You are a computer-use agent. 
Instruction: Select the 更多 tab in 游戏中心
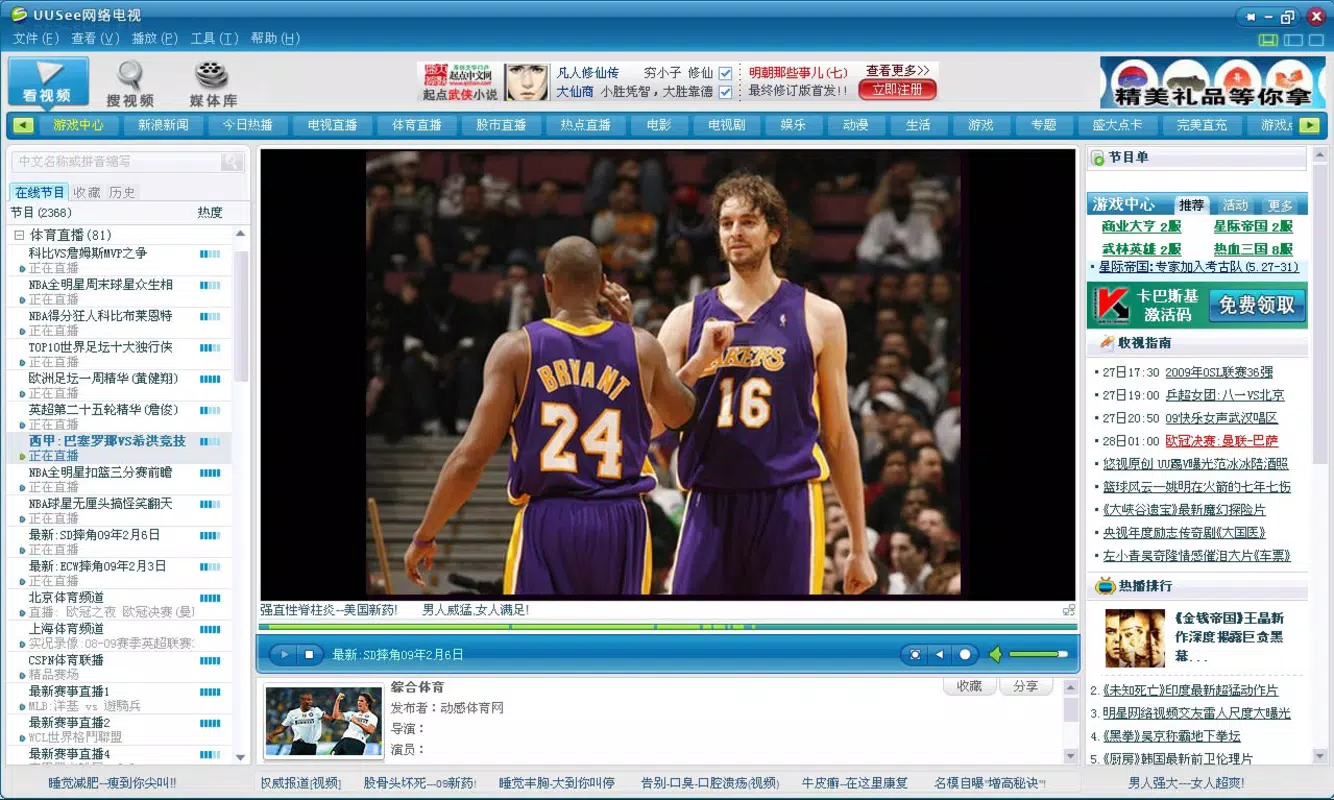tap(1281, 205)
